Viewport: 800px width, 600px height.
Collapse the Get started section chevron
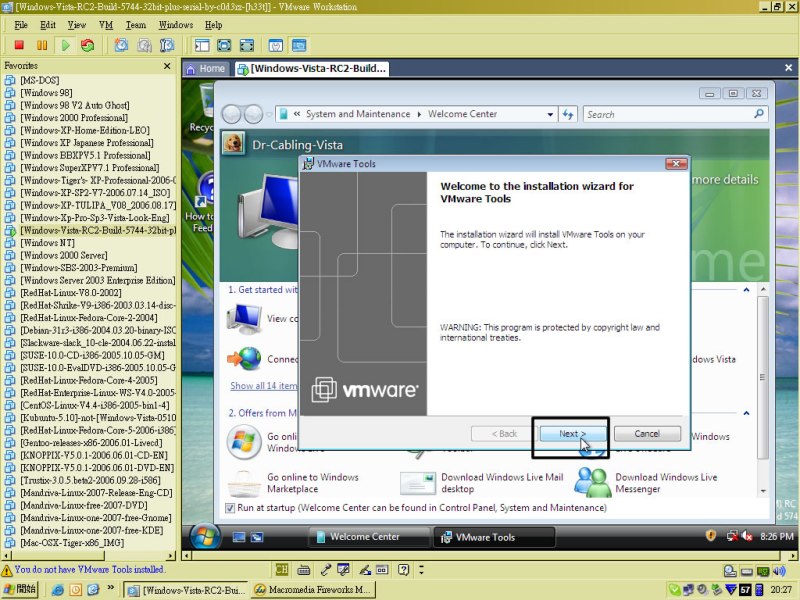(746, 290)
